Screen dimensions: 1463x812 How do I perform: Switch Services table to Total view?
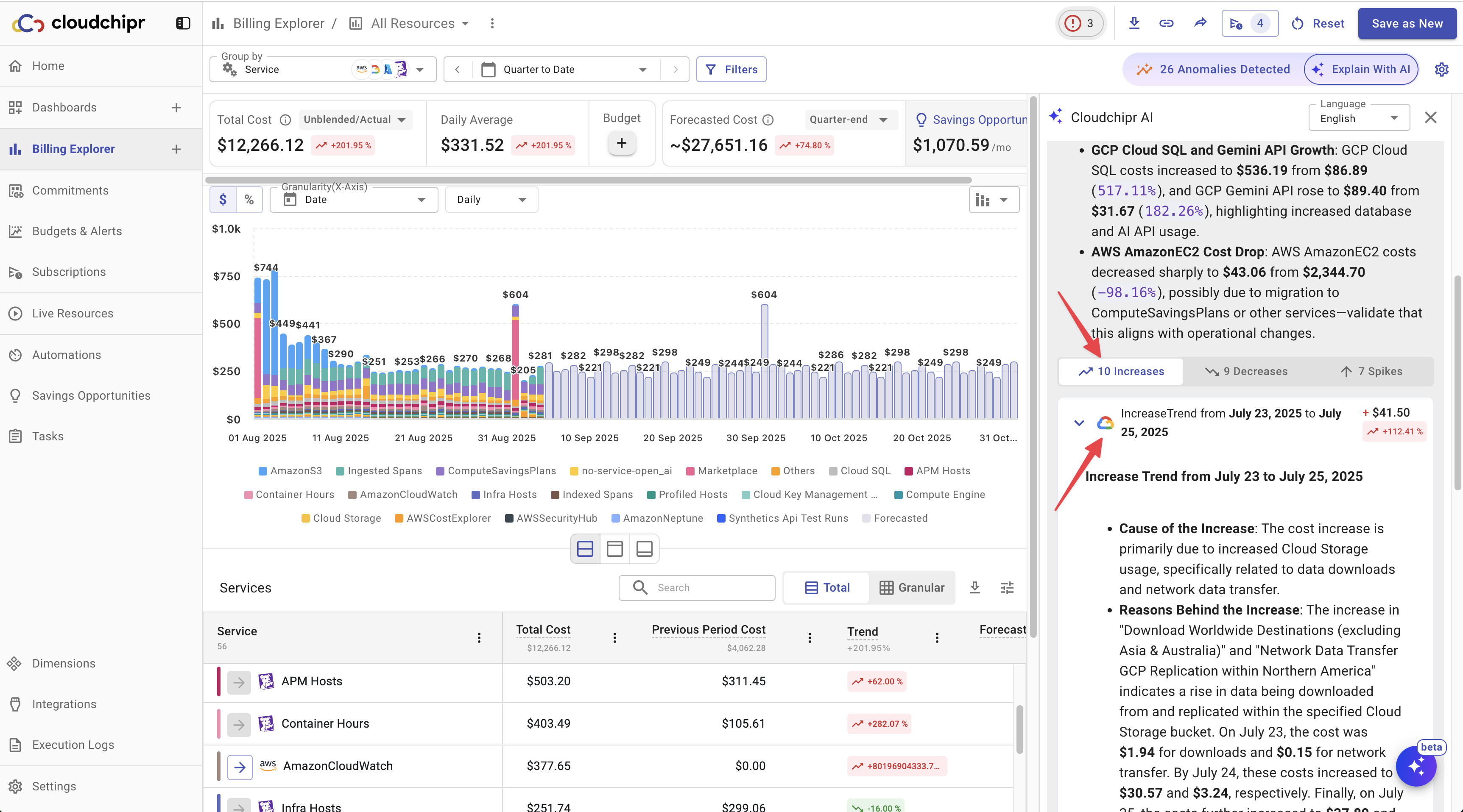827,587
